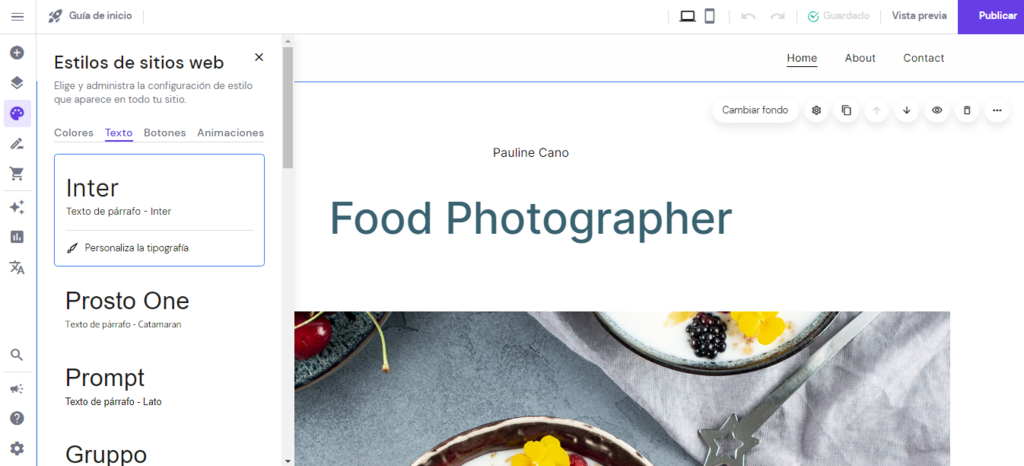Viewport: 1024px width, 466px height.
Task: Switch to mobile preview mode
Action: coord(710,16)
